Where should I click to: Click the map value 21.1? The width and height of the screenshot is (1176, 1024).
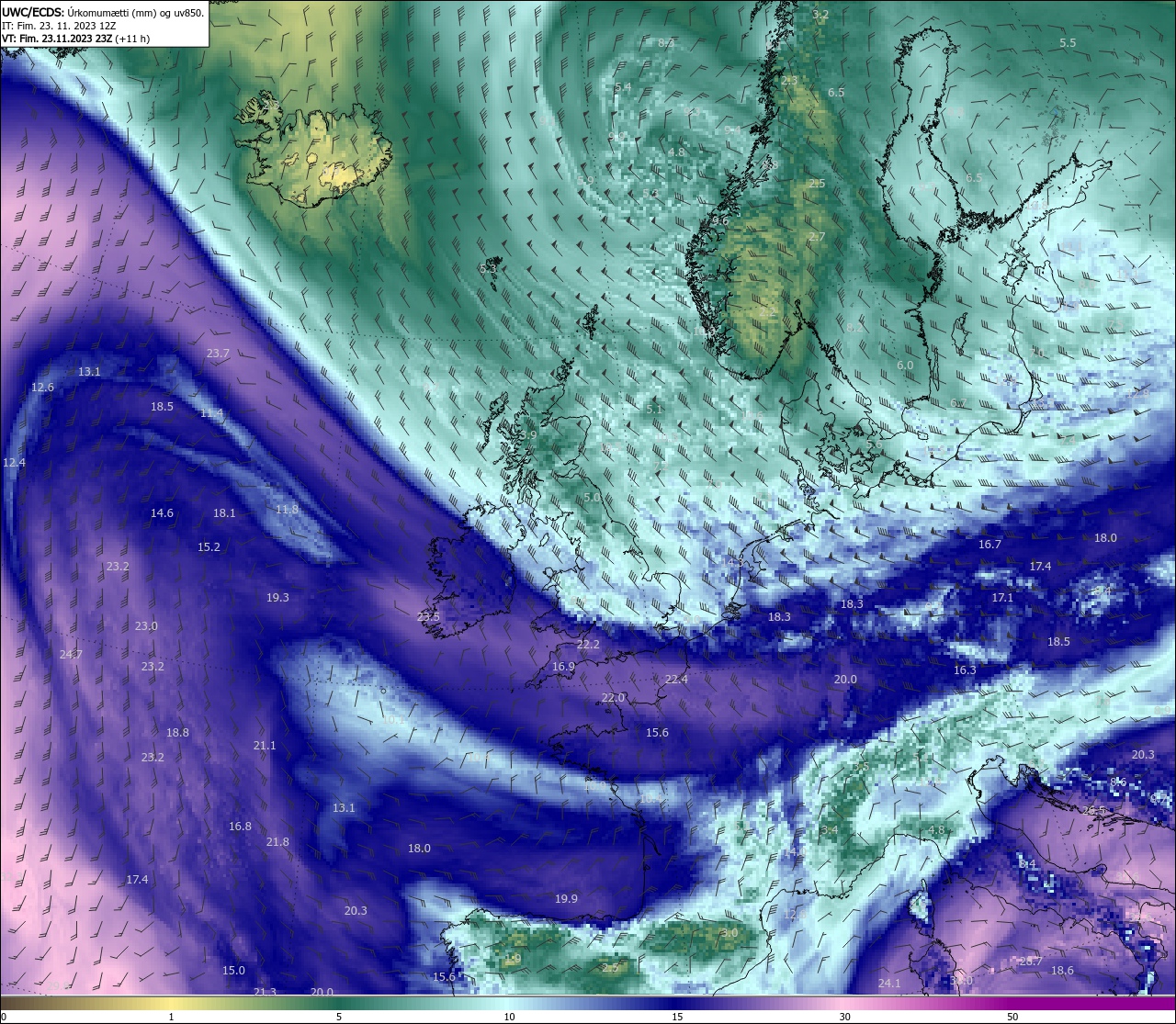click(x=265, y=746)
